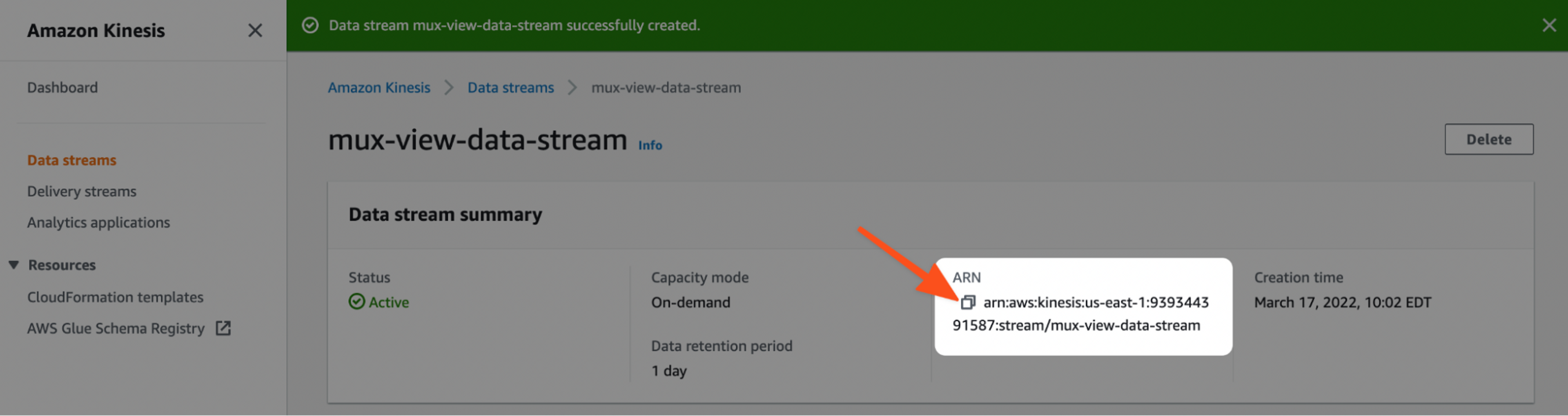
Task: Dismiss the green success notification banner
Action: pos(1549,25)
